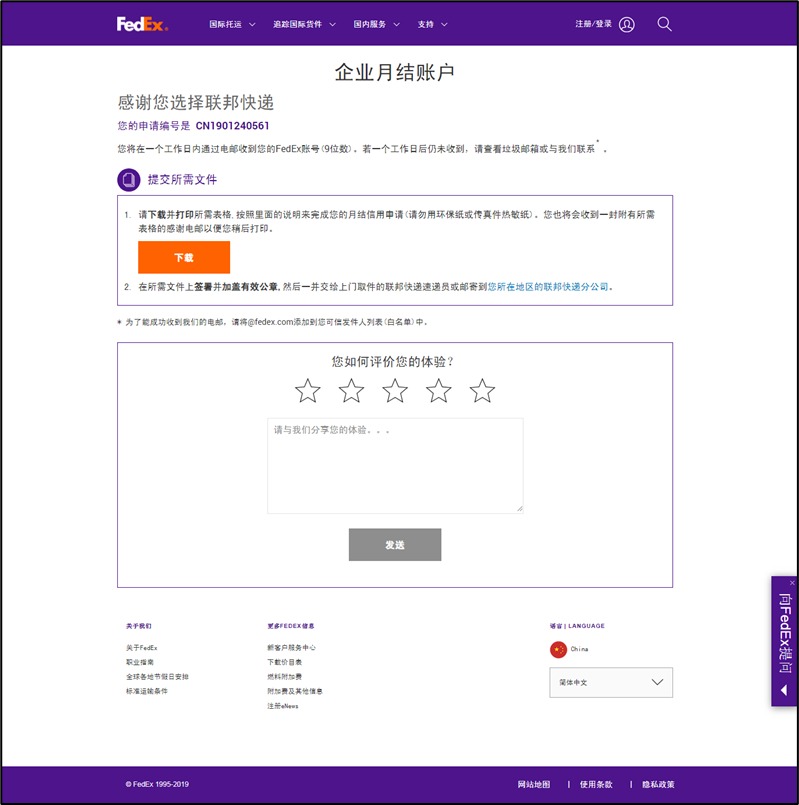Click the © FedEx 1995-2019 copyright text
Screen dimensions: 799x805
(x=157, y=784)
